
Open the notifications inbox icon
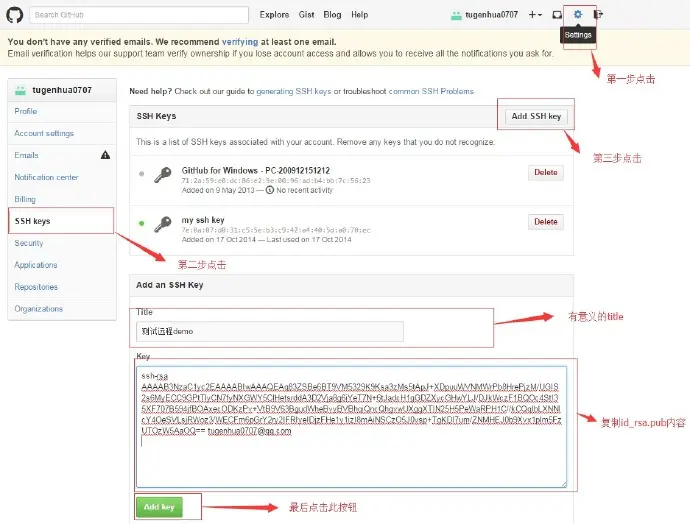coord(557,15)
